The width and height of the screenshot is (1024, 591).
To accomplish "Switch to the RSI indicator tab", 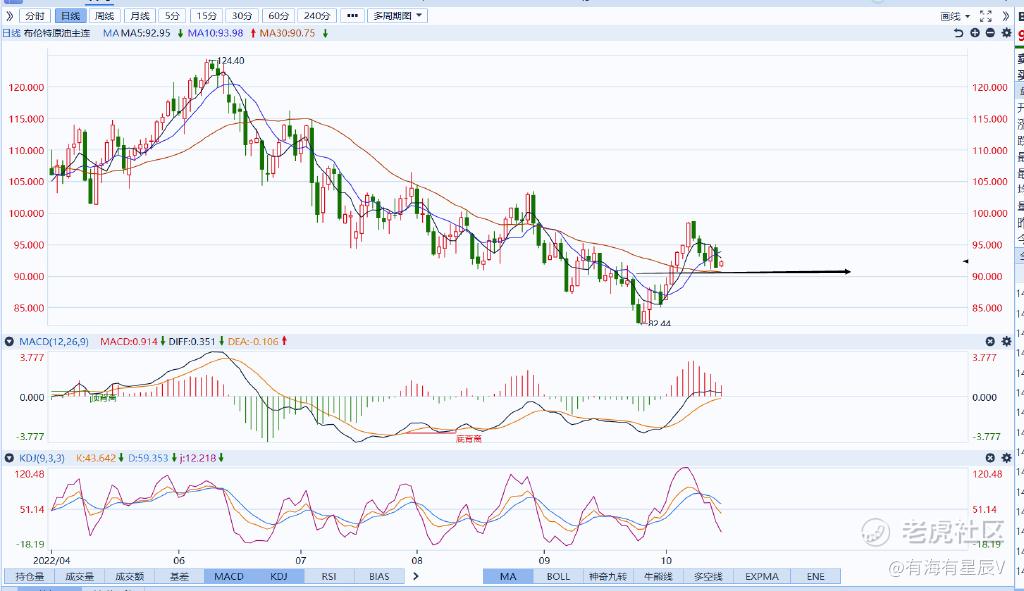I will (329, 576).
